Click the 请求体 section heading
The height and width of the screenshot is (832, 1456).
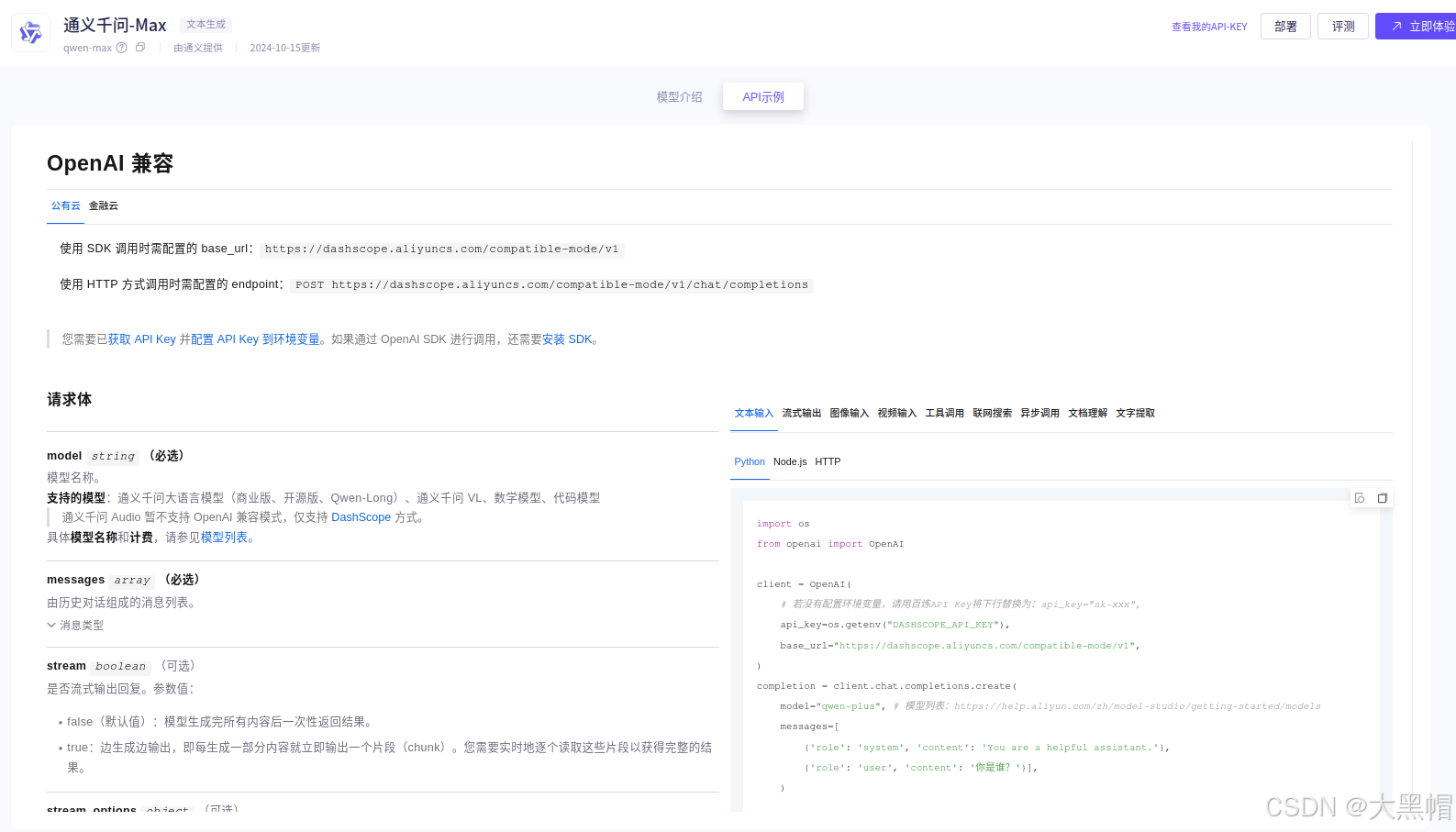70,399
